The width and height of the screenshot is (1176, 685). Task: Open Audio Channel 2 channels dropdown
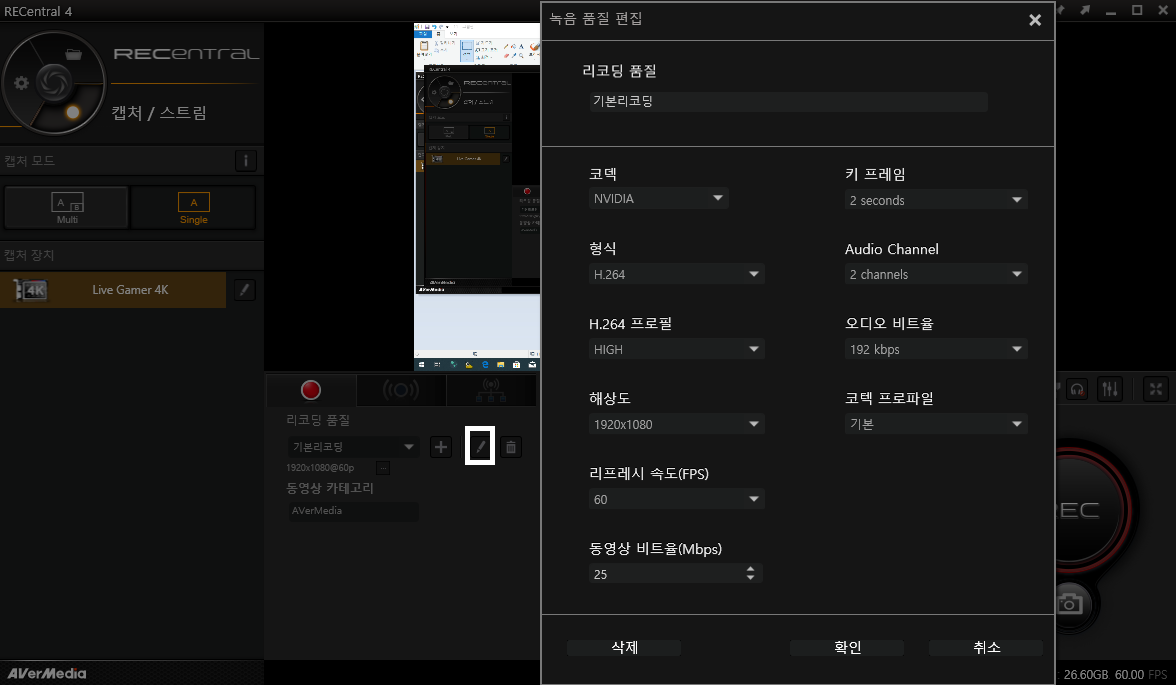click(x=936, y=274)
